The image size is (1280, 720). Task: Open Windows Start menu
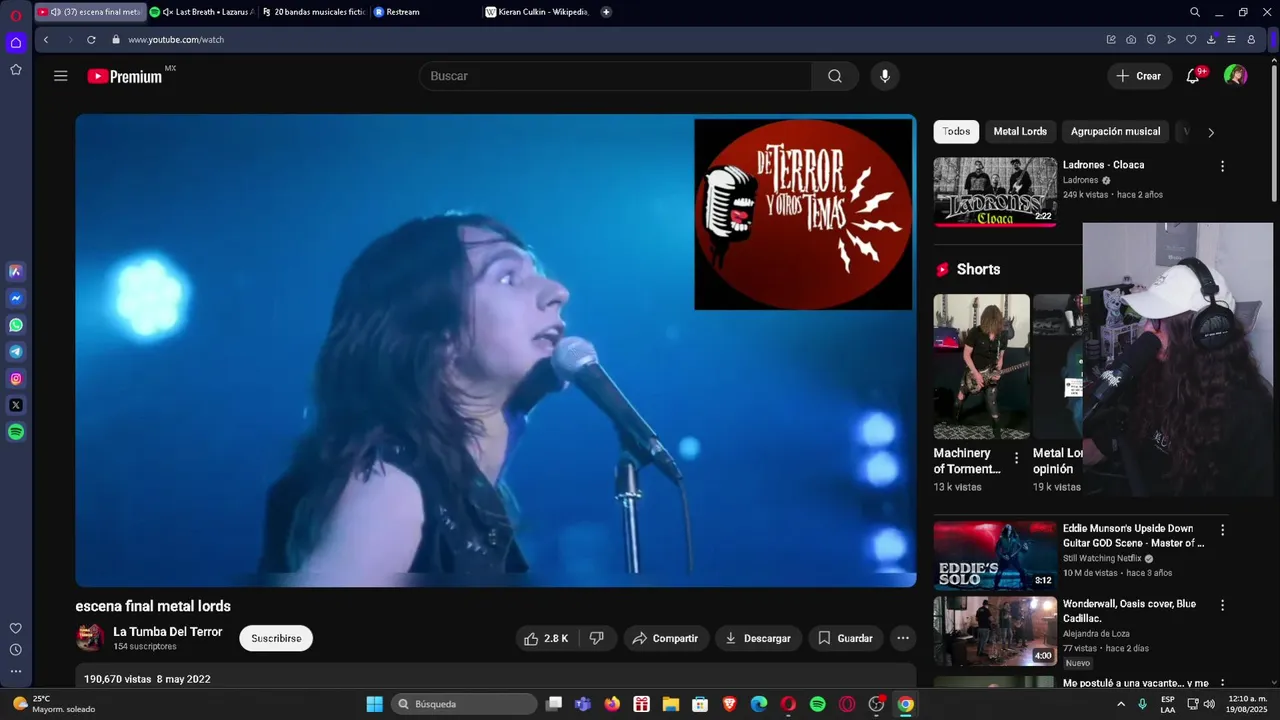pyautogui.click(x=374, y=704)
